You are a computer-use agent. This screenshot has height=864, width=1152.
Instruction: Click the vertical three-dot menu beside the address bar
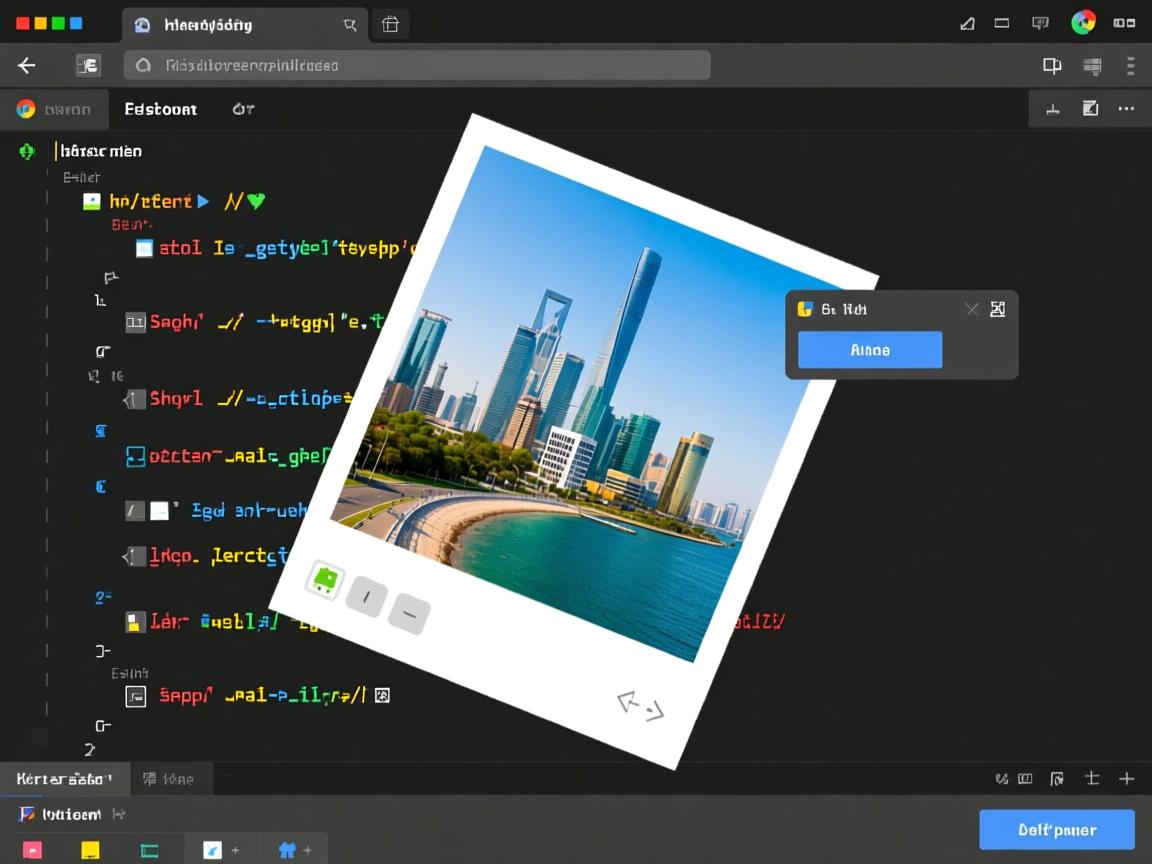click(x=1130, y=66)
